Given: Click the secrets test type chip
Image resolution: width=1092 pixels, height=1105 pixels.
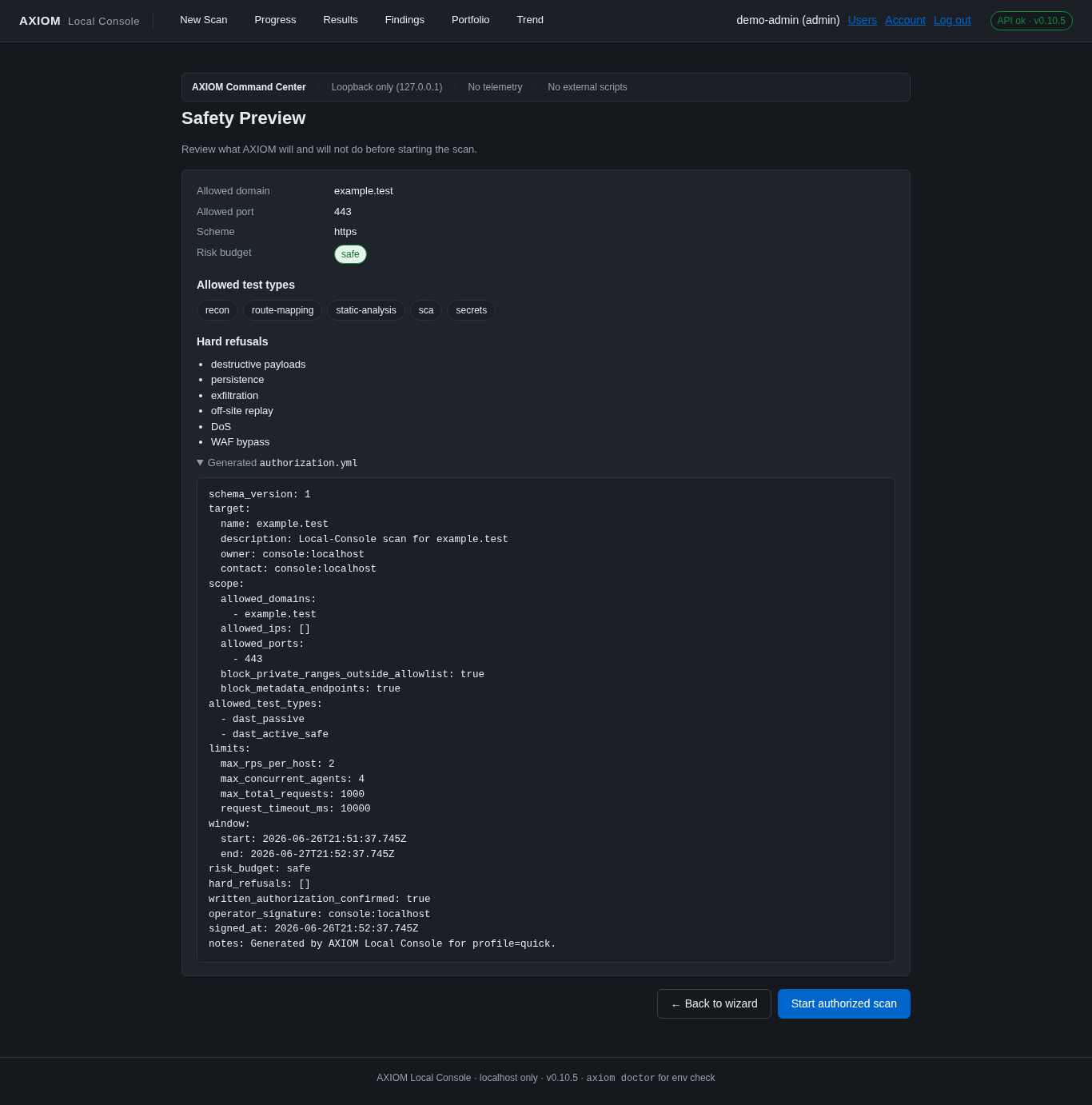Looking at the screenshot, I should (471, 310).
